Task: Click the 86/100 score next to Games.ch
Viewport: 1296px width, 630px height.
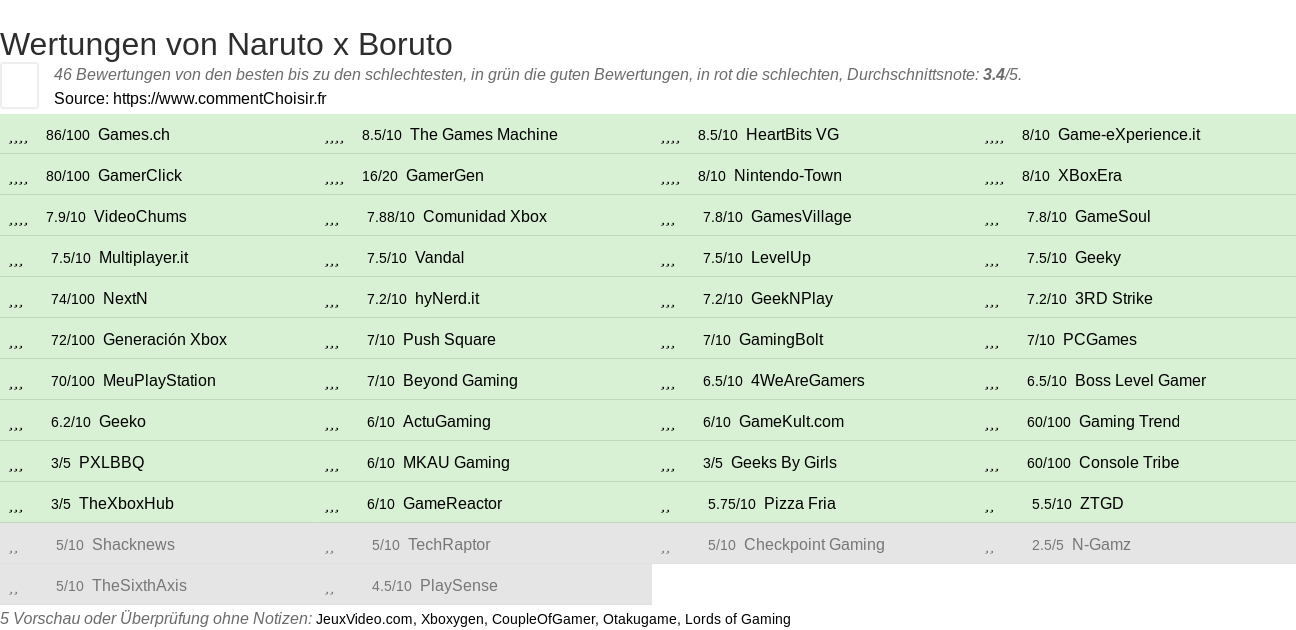Action: coord(67,135)
